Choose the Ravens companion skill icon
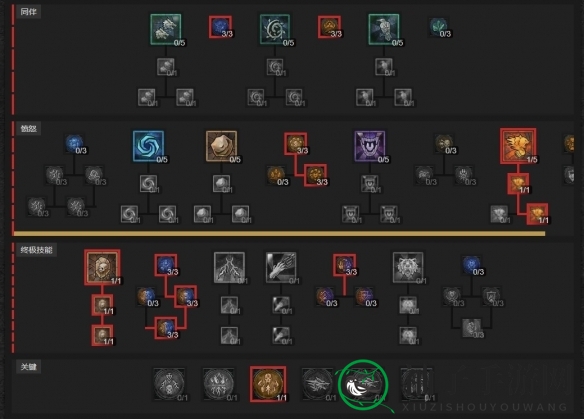 tap(384, 29)
